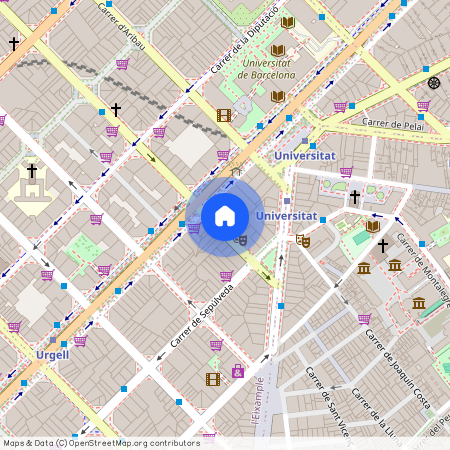Click the Carrer de Joaquín Costa label
Screen dimensions: 450x450
398,369
